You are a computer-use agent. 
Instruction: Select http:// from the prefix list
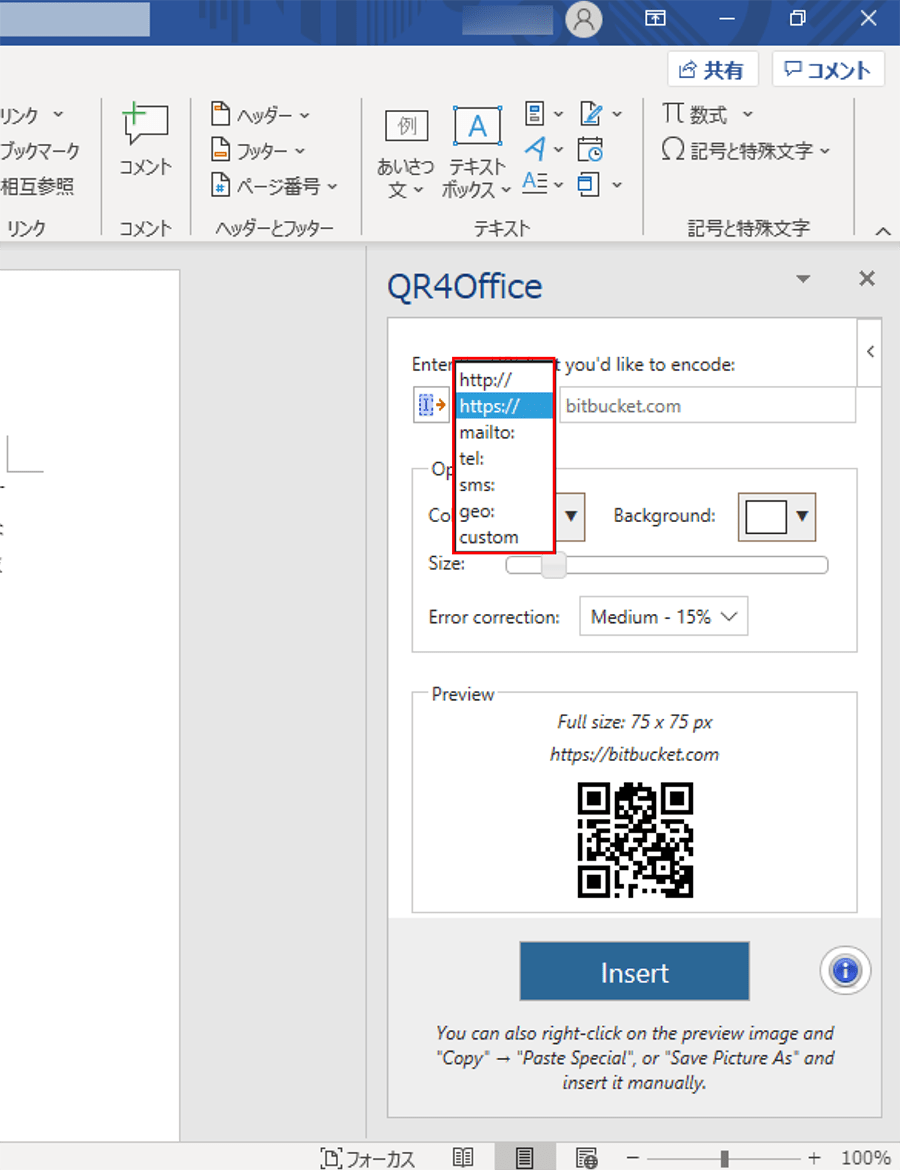click(504, 380)
